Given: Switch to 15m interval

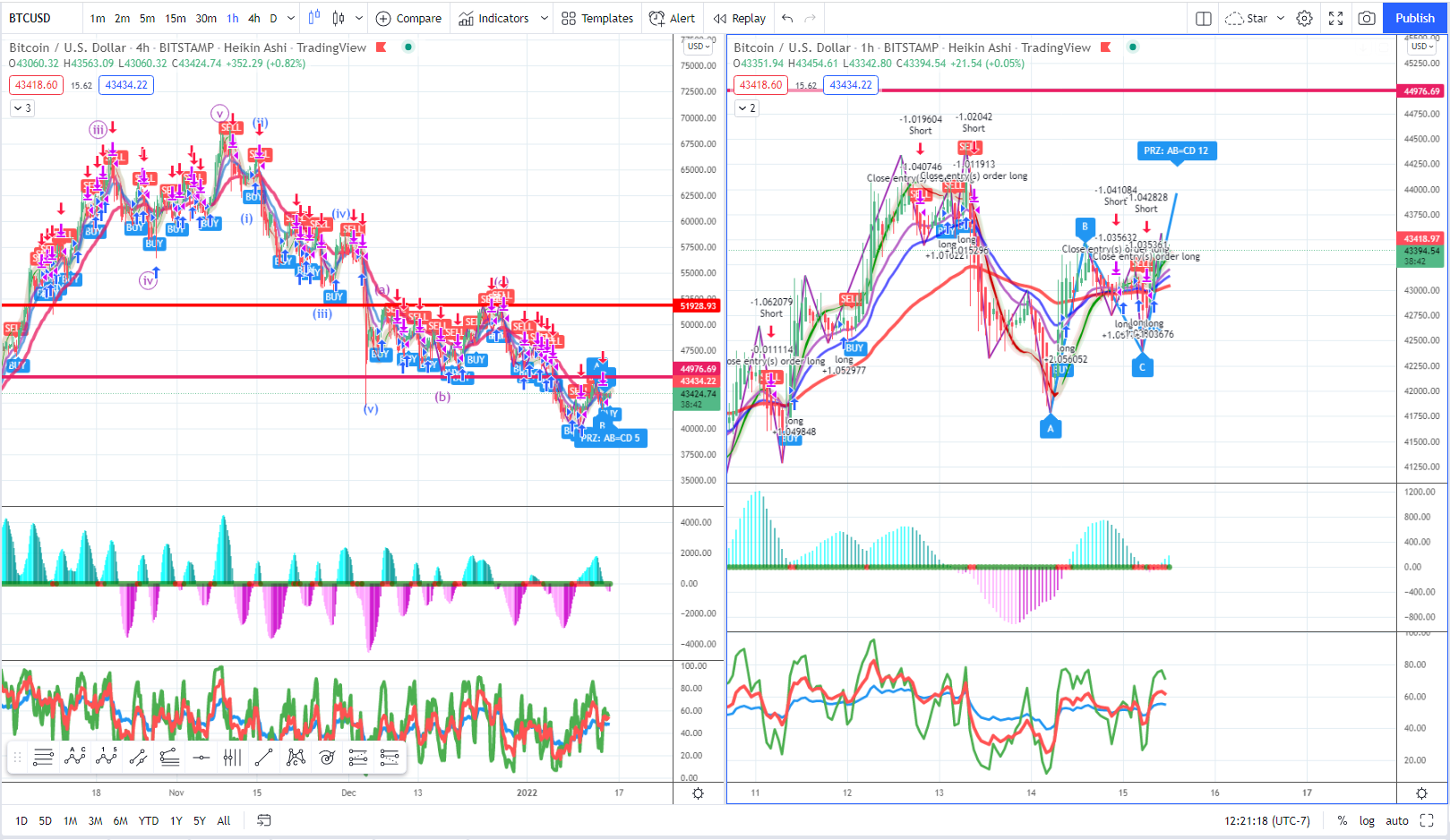Looking at the screenshot, I should click(176, 18).
